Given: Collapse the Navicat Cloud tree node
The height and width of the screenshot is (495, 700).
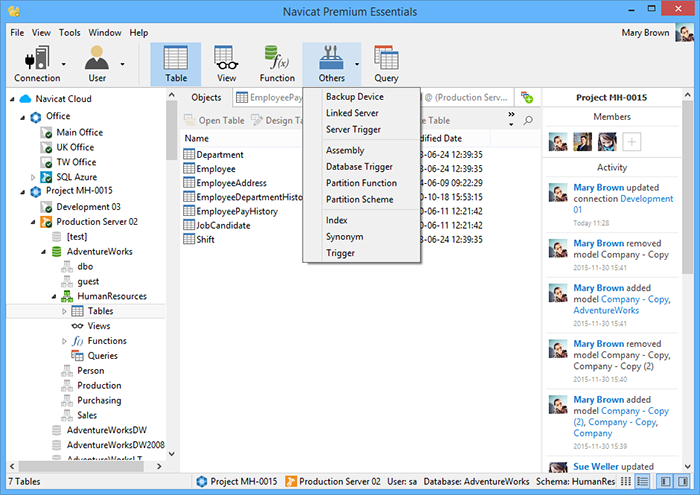Looking at the screenshot, I should (12, 99).
